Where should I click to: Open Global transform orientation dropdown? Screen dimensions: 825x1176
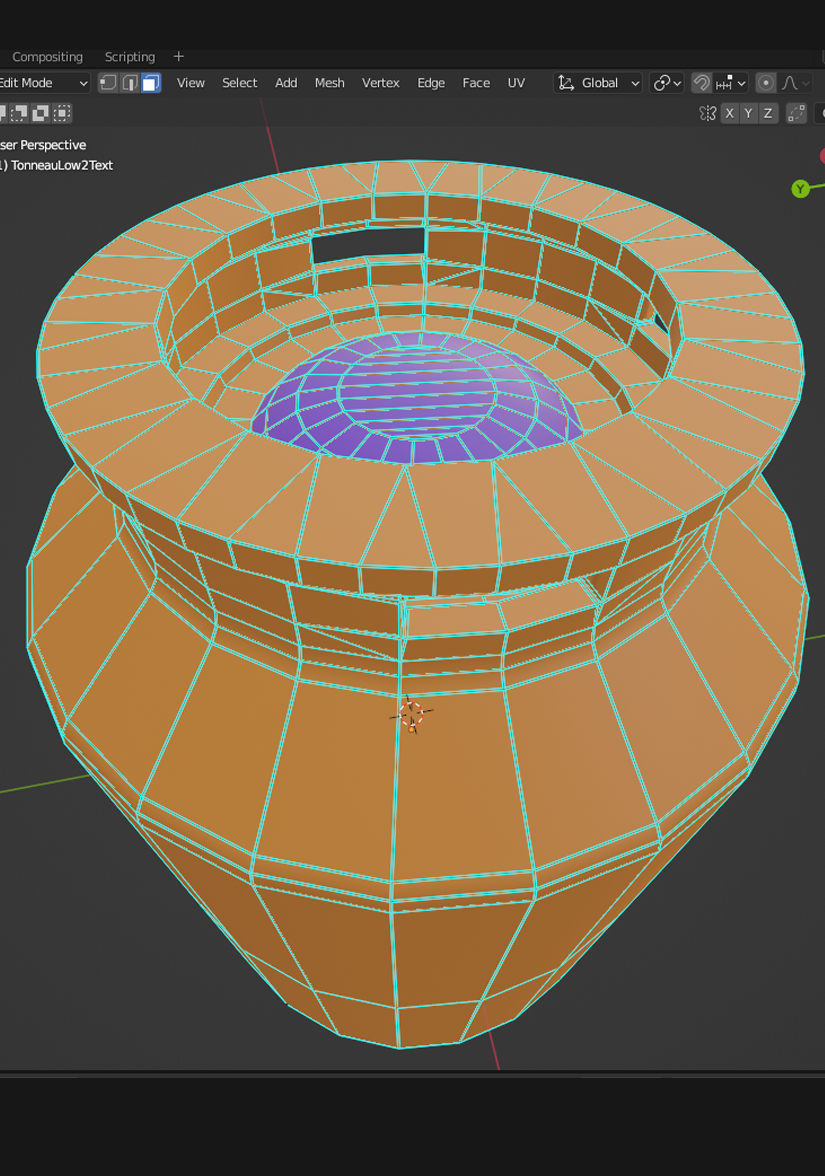coord(598,83)
